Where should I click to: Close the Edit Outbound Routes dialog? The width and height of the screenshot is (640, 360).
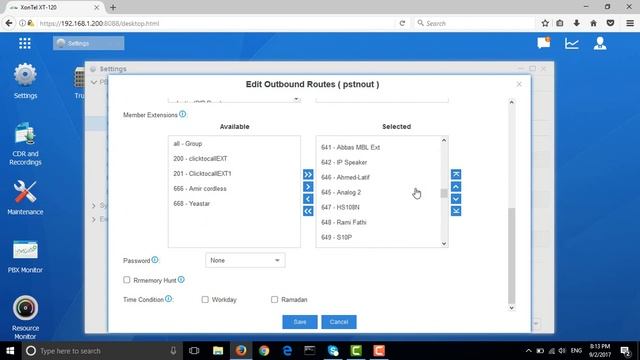coord(519,84)
